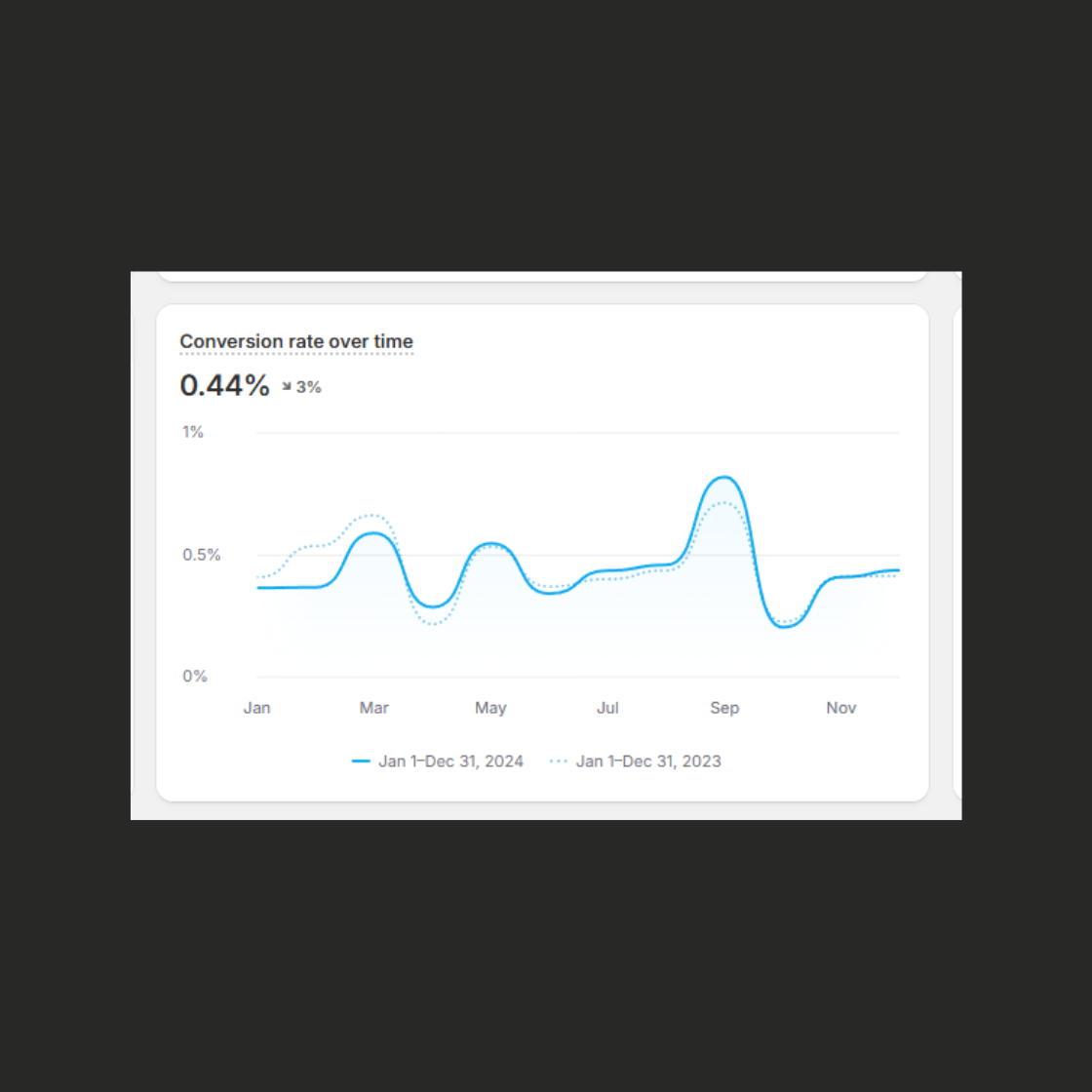Click the Sep label on the x-axis
This screenshot has height=1092, width=1092.
point(724,708)
